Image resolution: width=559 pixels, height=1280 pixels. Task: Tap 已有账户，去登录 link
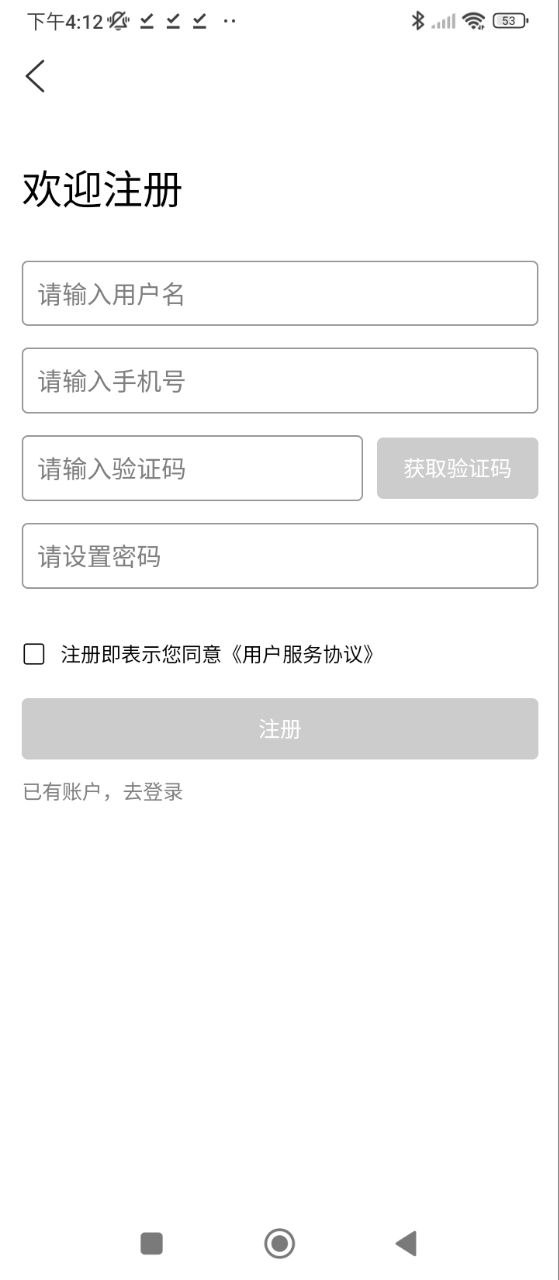tap(103, 792)
